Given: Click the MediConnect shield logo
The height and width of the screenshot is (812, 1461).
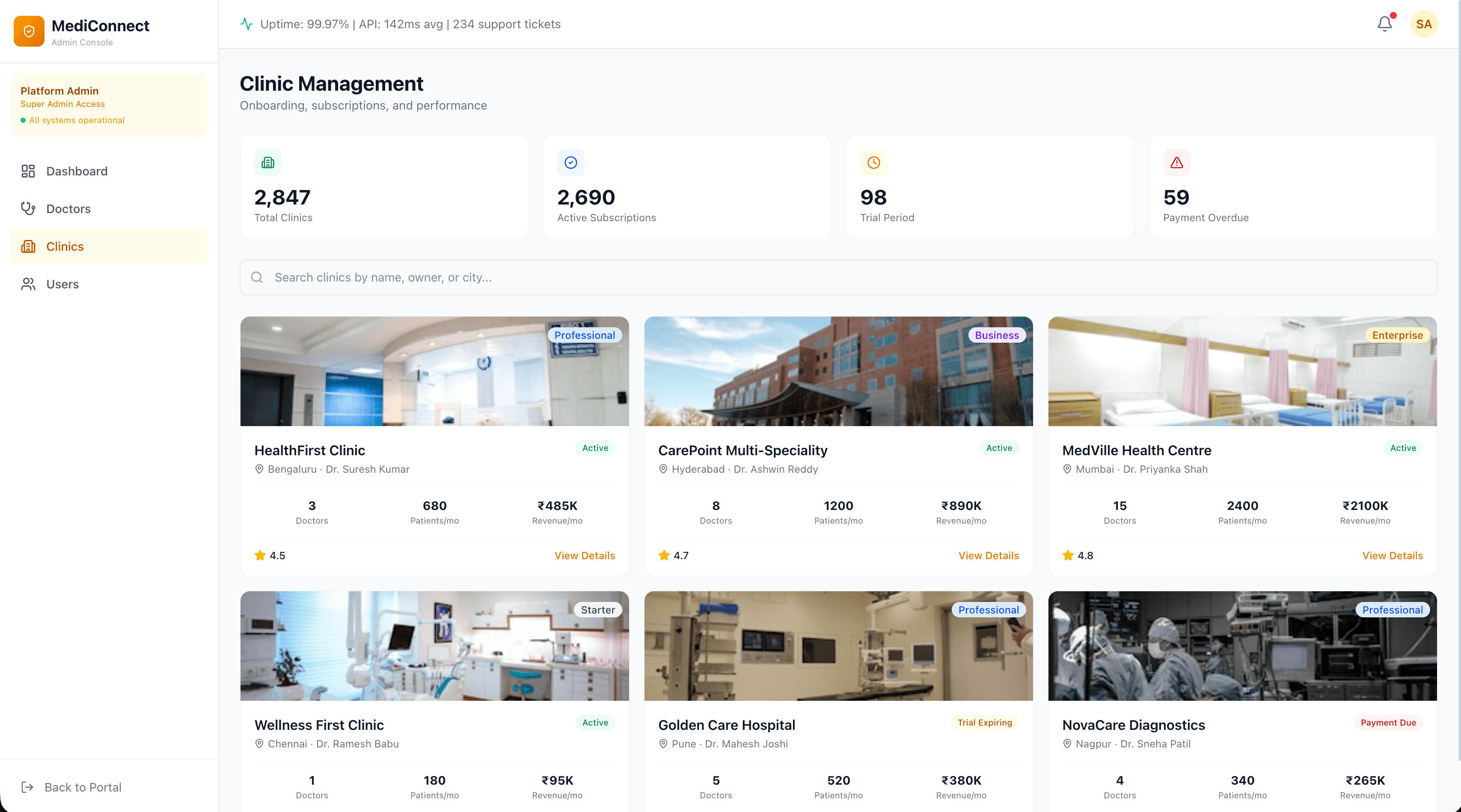Looking at the screenshot, I should [29, 31].
